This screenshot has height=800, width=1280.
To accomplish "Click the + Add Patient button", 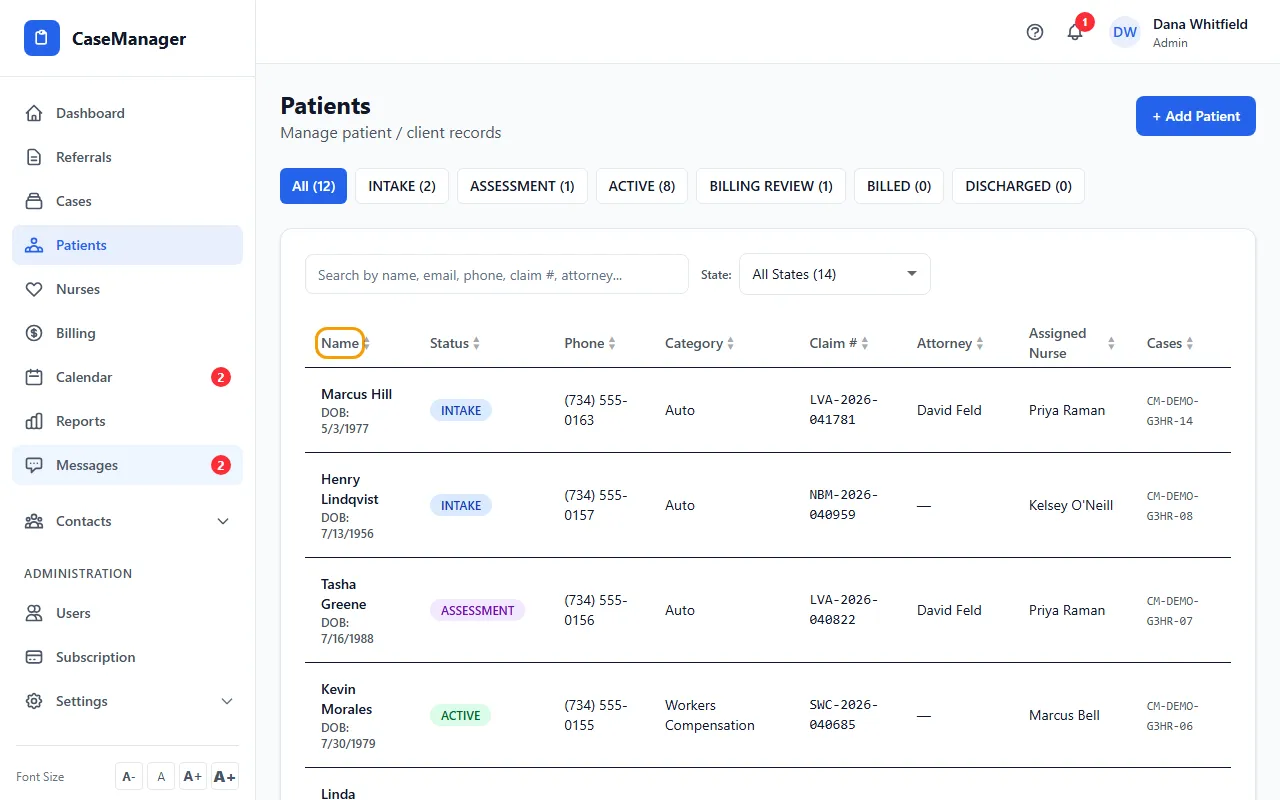I will coord(1196,116).
